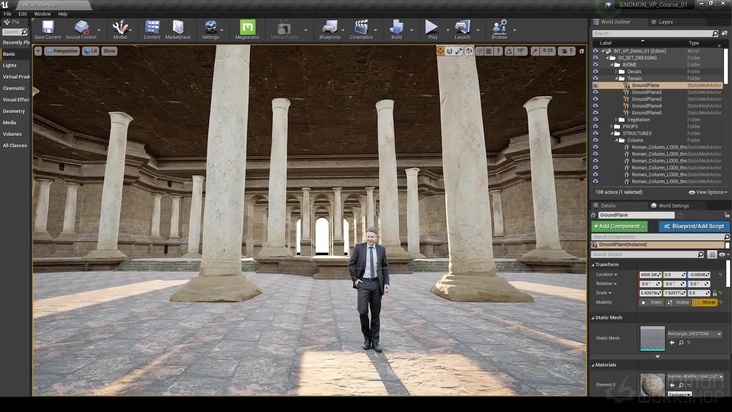Toggle scale snapping icon in viewport
The height and width of the screenshot is (412, 732).
tap(535, 51)
